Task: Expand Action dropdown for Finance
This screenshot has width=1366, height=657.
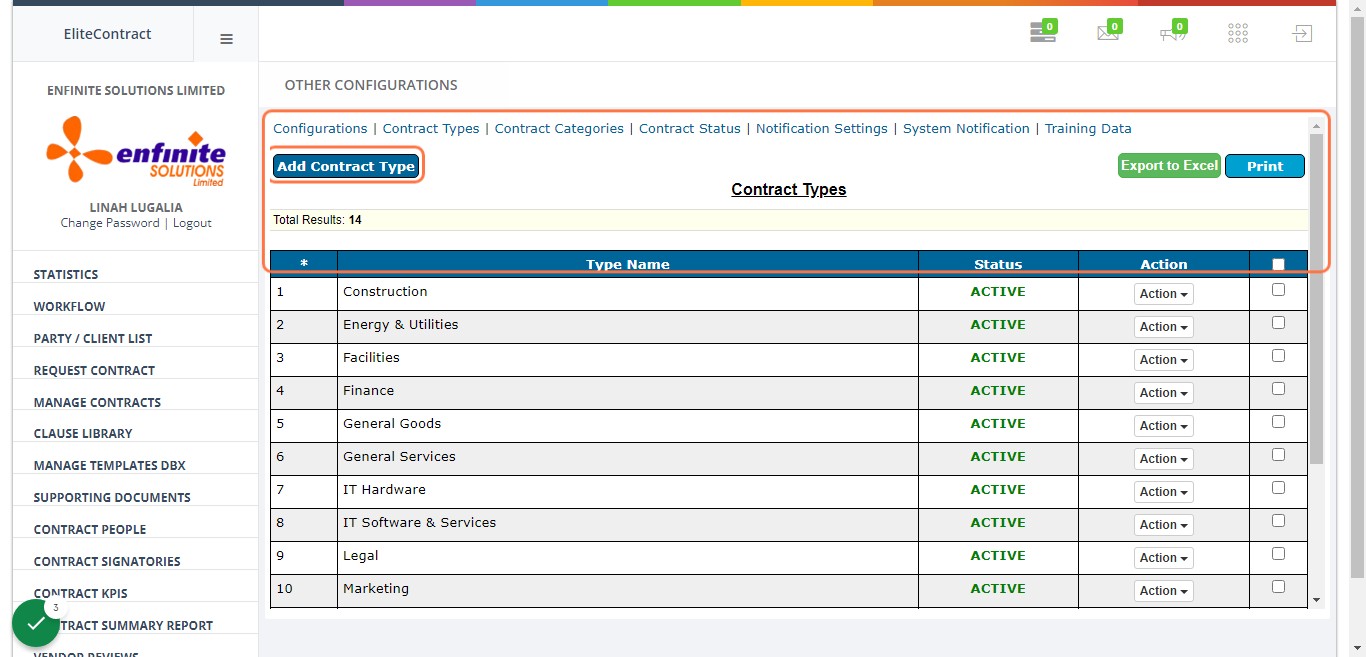Action: pyautogui.click(x=1164, y=393)
